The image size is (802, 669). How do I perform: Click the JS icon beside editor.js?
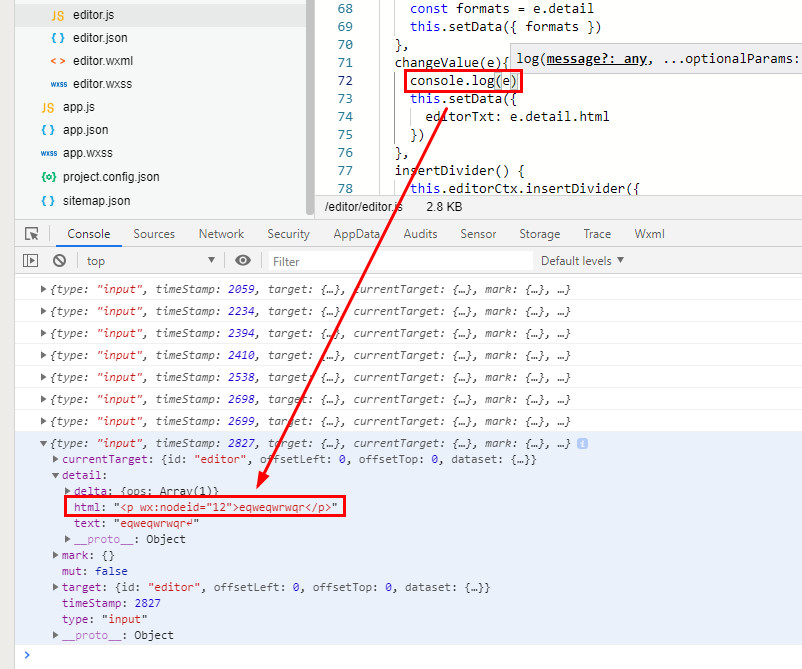(x=58, y=16)
